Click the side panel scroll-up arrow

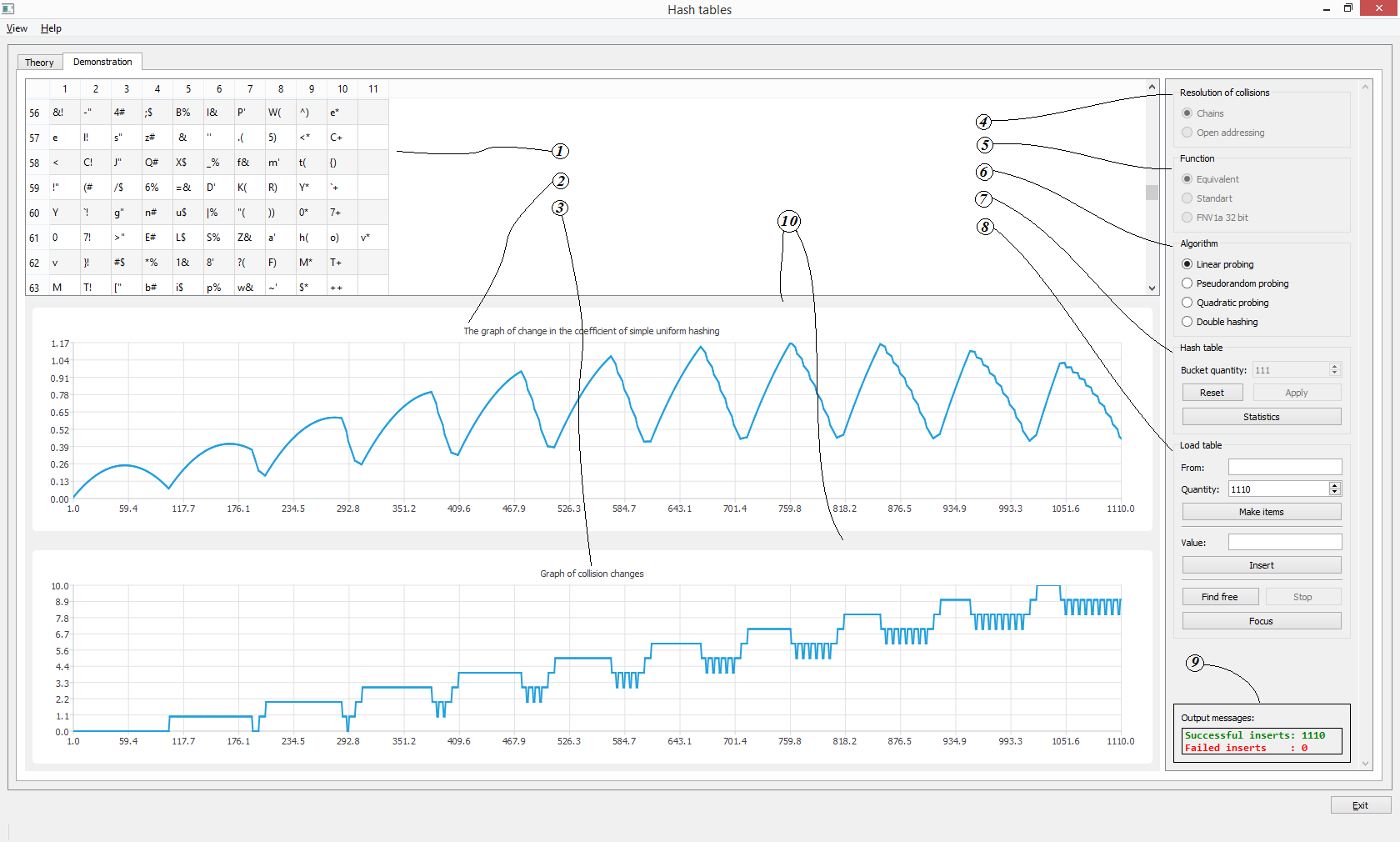[x=1365, y=87]
